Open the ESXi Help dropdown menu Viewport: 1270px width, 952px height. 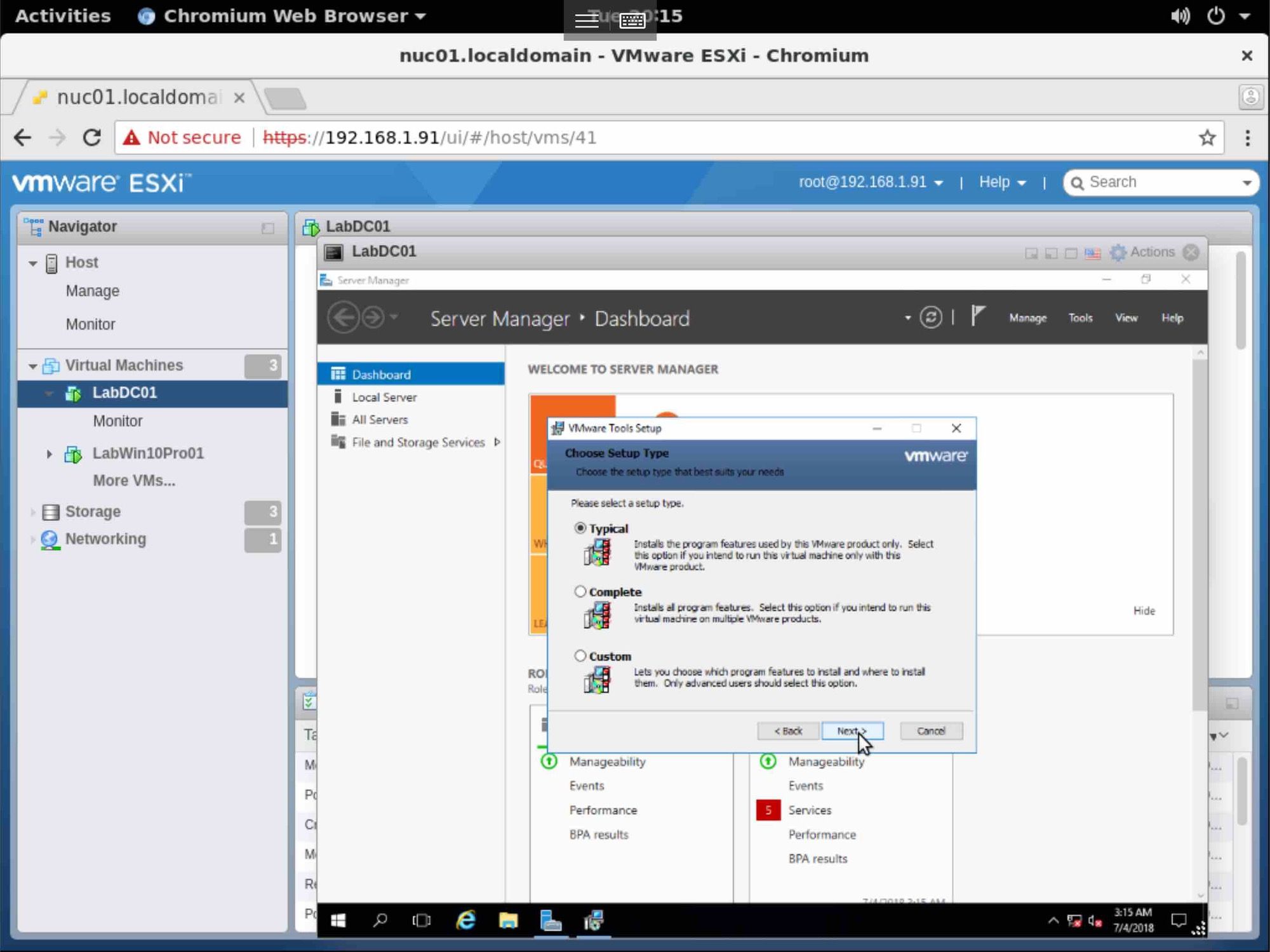coord(1002,182)
